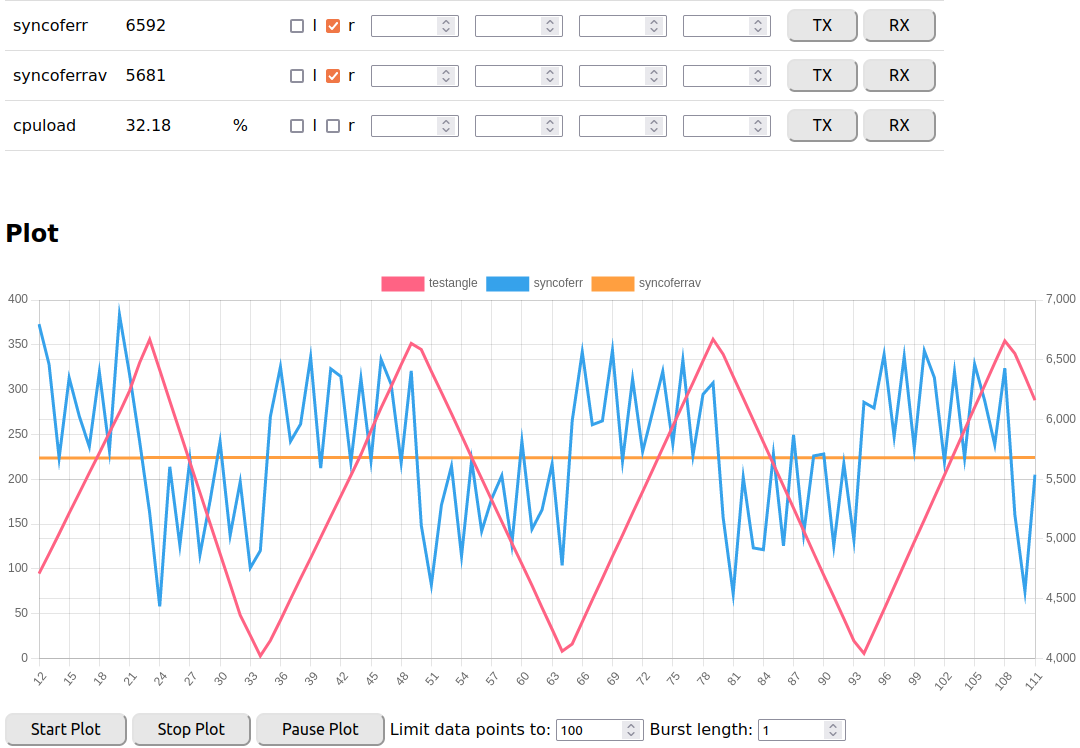Uncheck the syncoferrav 'r' checkbox

point(333,76)
